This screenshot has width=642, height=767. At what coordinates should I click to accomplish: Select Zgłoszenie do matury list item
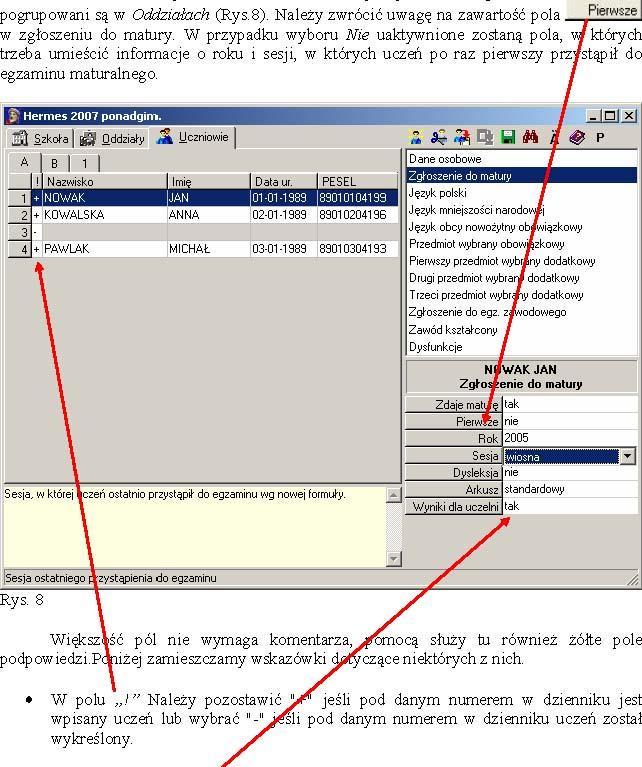522,176
